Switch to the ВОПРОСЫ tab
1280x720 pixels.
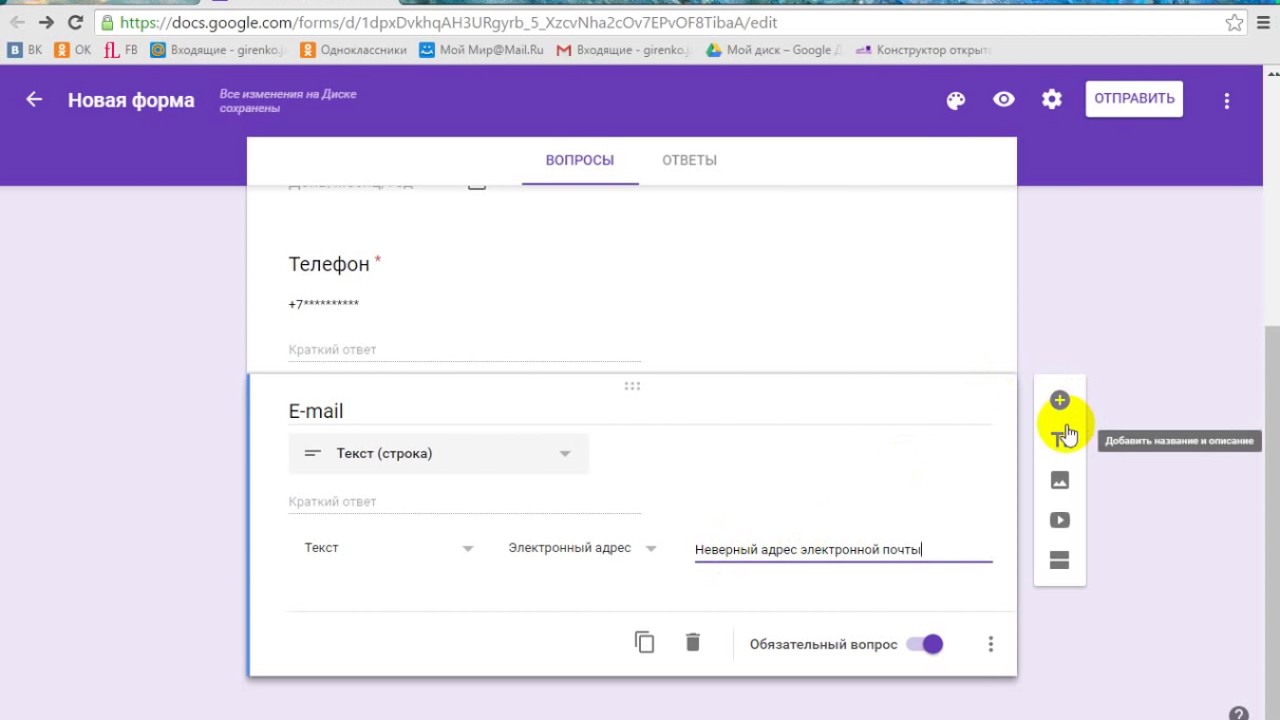pos(580,160)
